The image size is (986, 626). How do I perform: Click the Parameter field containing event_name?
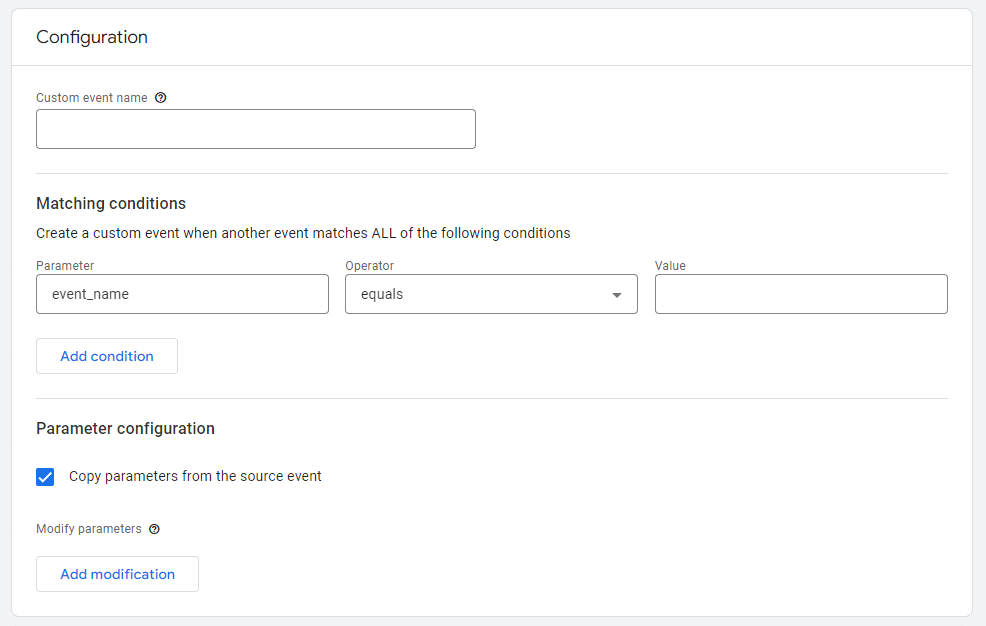(x=182, y=295)
